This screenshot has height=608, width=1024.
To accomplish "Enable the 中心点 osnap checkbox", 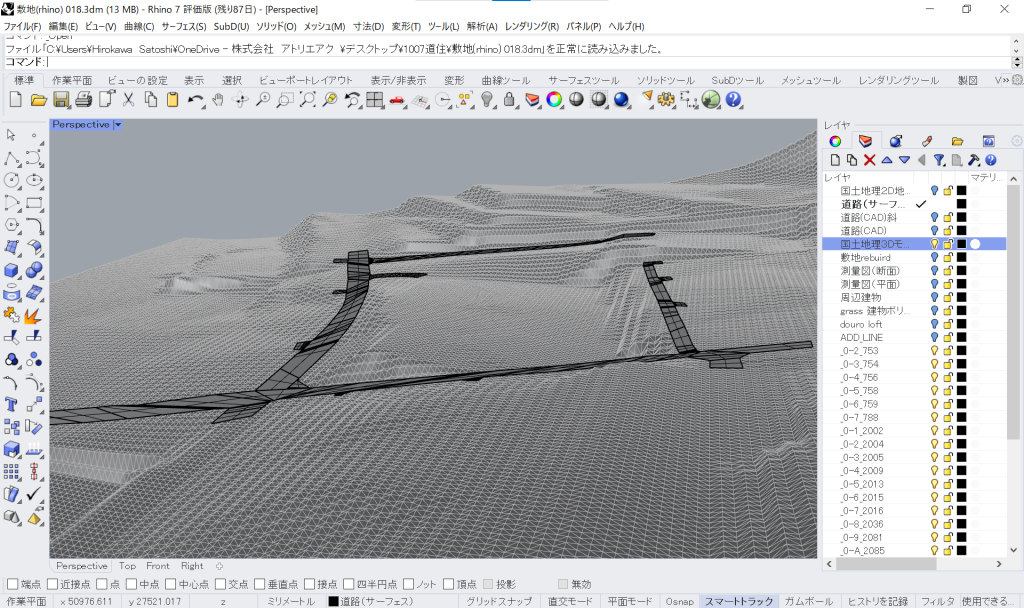I will (x=170, y=584).
